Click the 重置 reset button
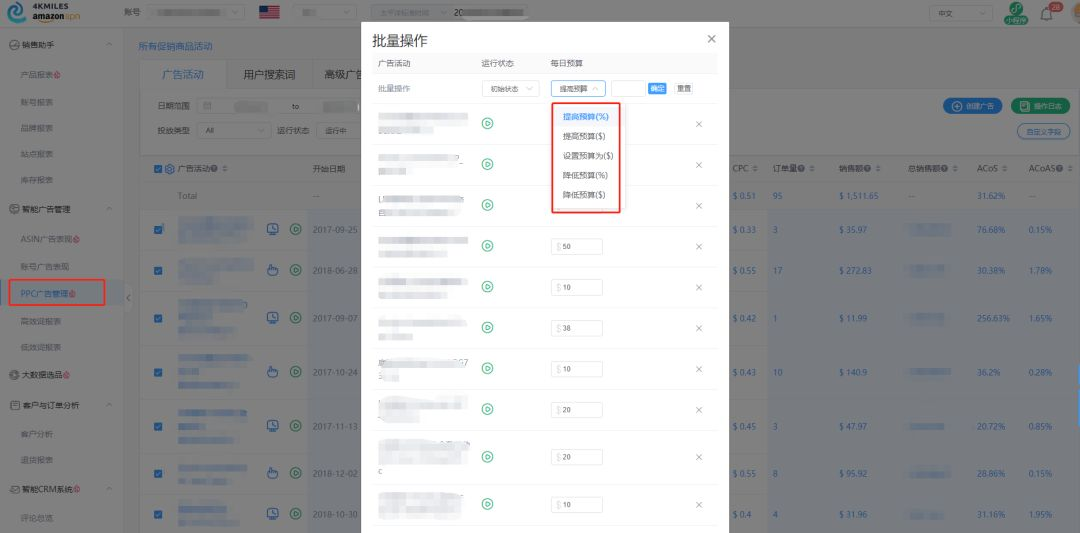Viewport: 1080px width, 533px height. click(684, 89)
